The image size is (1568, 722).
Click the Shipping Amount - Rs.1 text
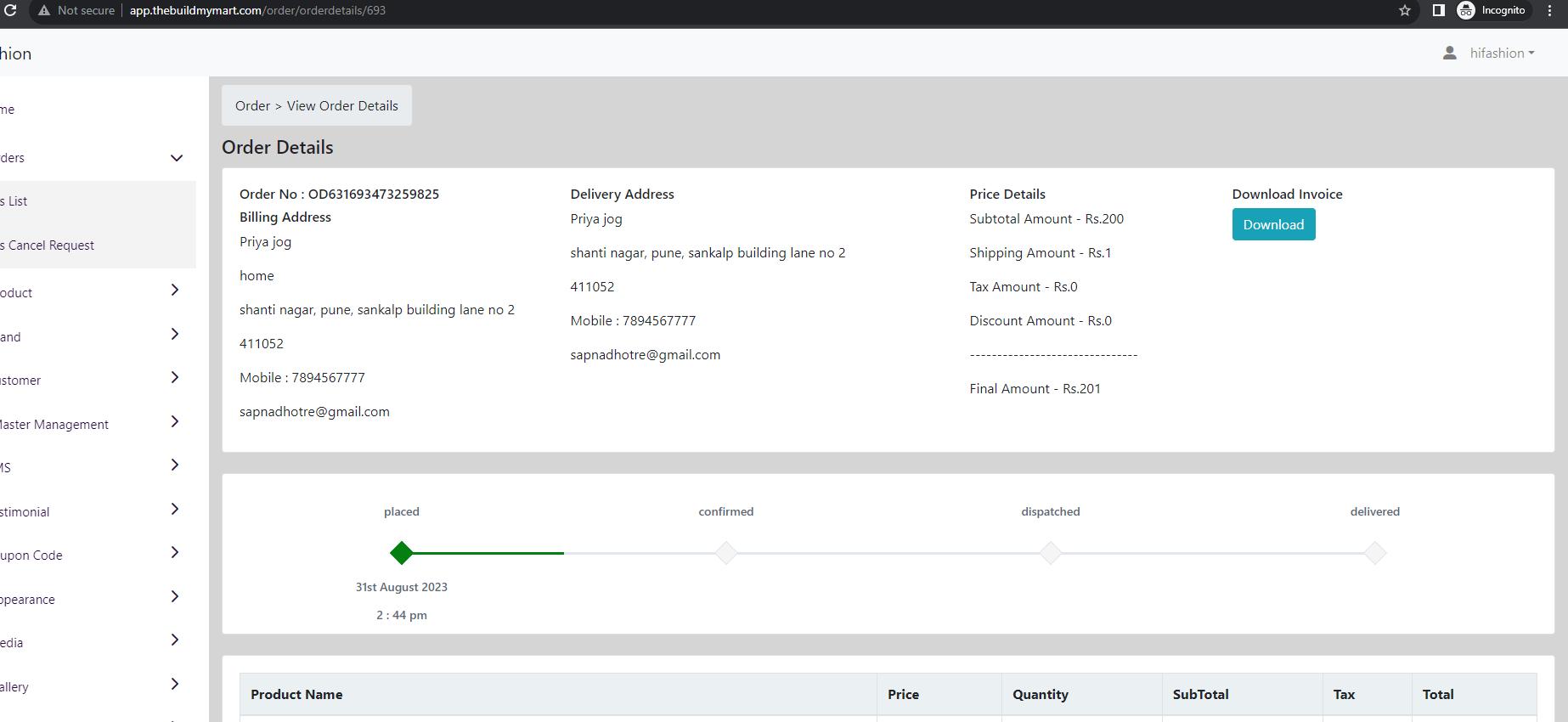click(1040, 253)
